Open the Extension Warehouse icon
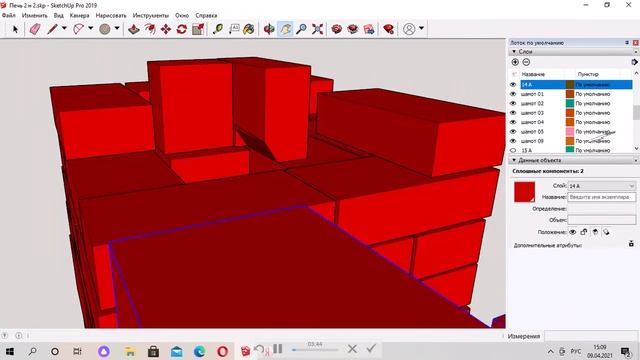This screenshot has height=360, width=640. pyautogui.click(x=353, y=29)
